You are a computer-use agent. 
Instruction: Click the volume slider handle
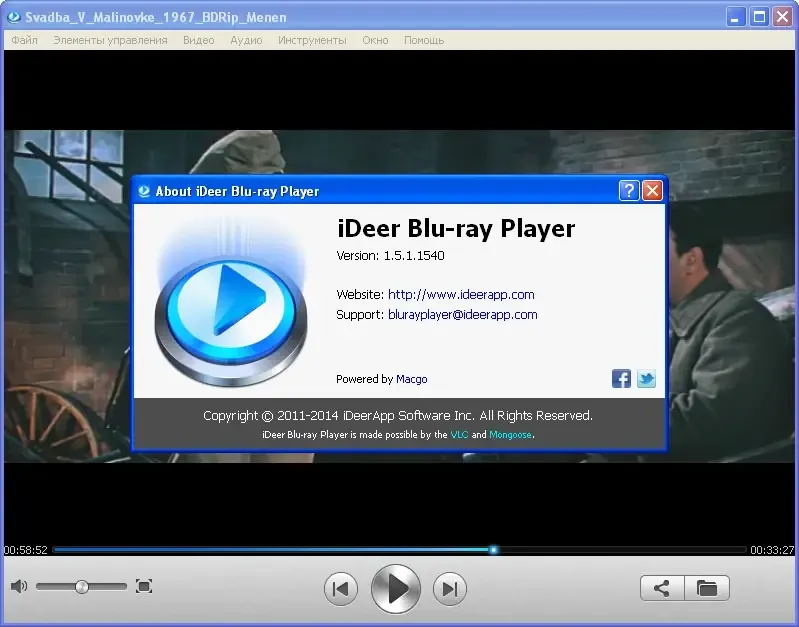82,587
